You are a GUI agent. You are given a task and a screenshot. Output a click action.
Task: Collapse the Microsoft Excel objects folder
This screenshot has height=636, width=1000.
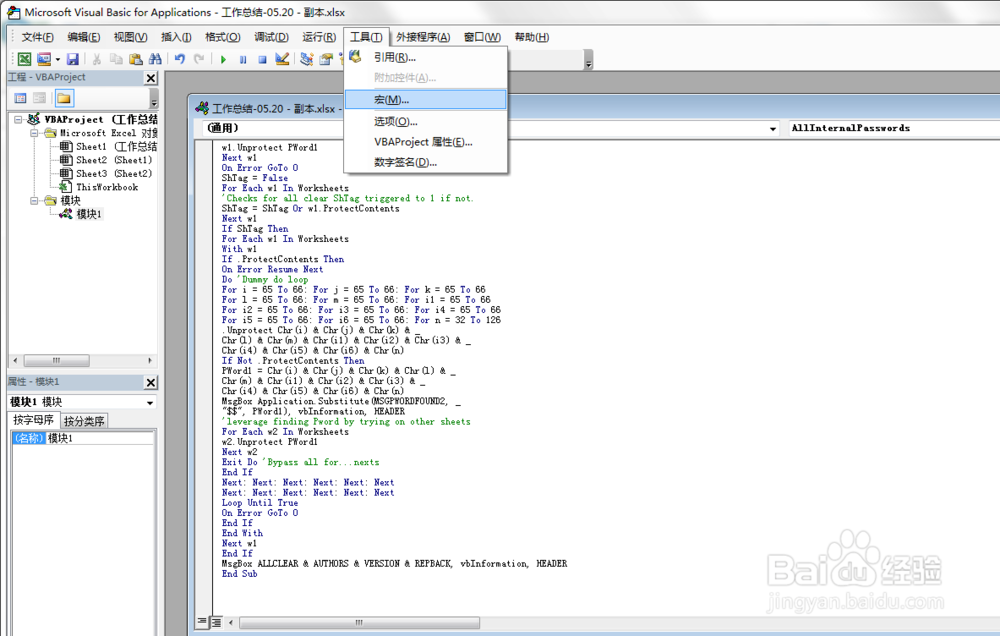(x=34, y=133)
